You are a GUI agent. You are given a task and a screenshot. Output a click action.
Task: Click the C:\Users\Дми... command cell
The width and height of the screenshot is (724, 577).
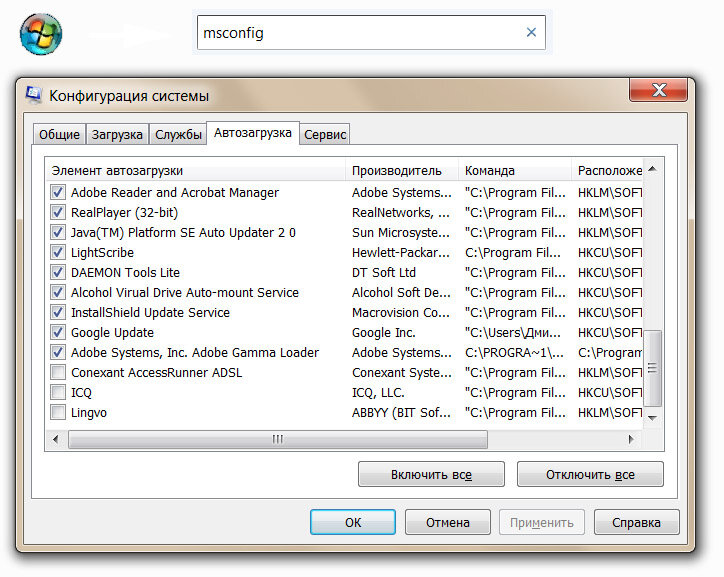[513, 332]
